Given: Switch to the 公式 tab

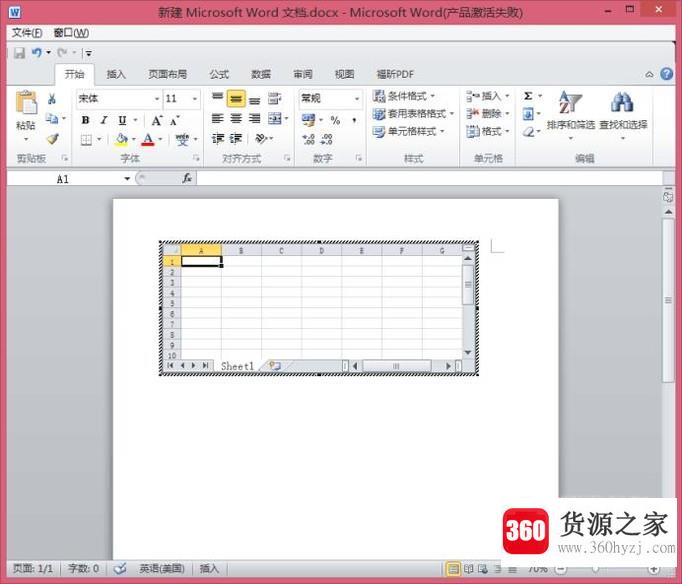Looking at the screenshot, I should [x=219, y=74].
